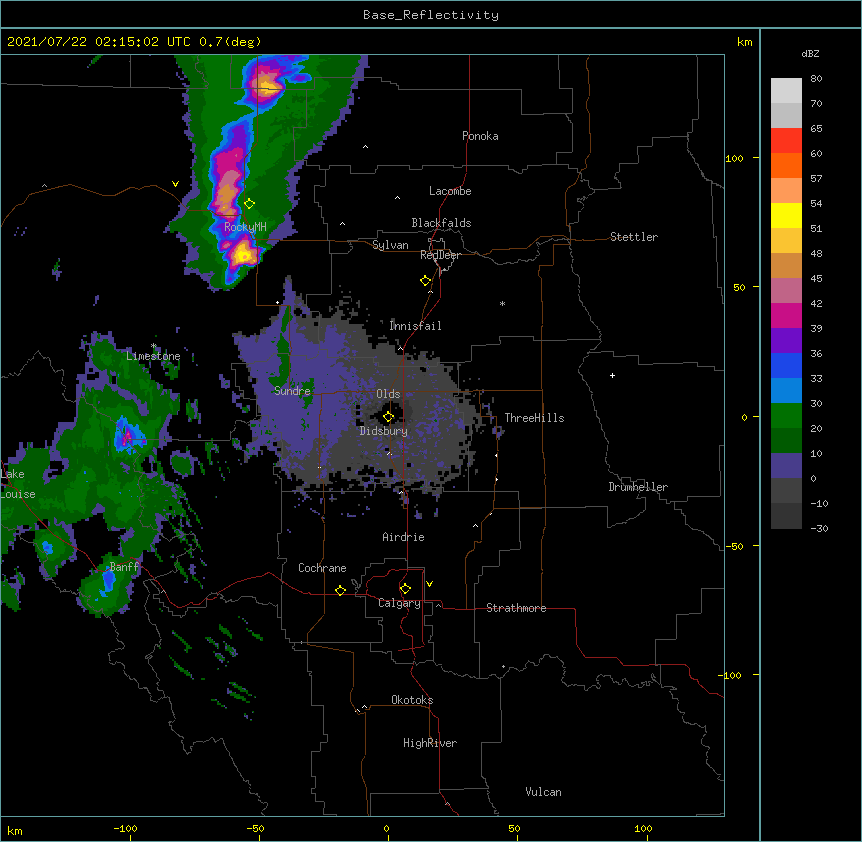Click the 50 tick on bottom km axis
The height and width of the screenshot is (842, 862).
click(514, 828)
